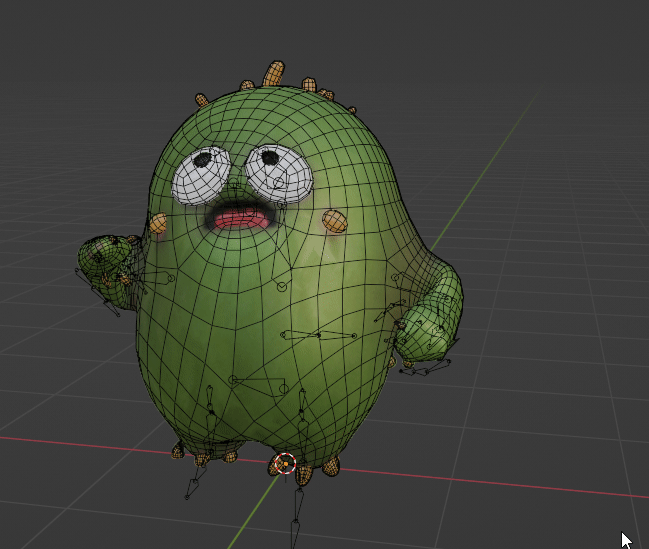
Task: Select the white eyeball on the image's right
Action: tap(279, 173)
